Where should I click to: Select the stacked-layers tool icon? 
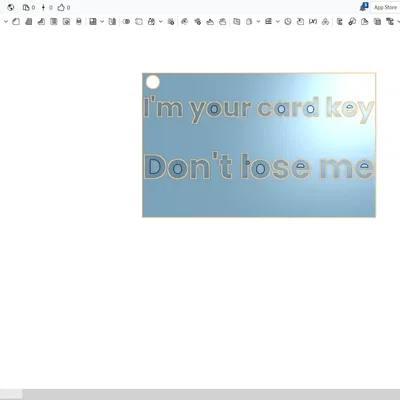(268, 22)
